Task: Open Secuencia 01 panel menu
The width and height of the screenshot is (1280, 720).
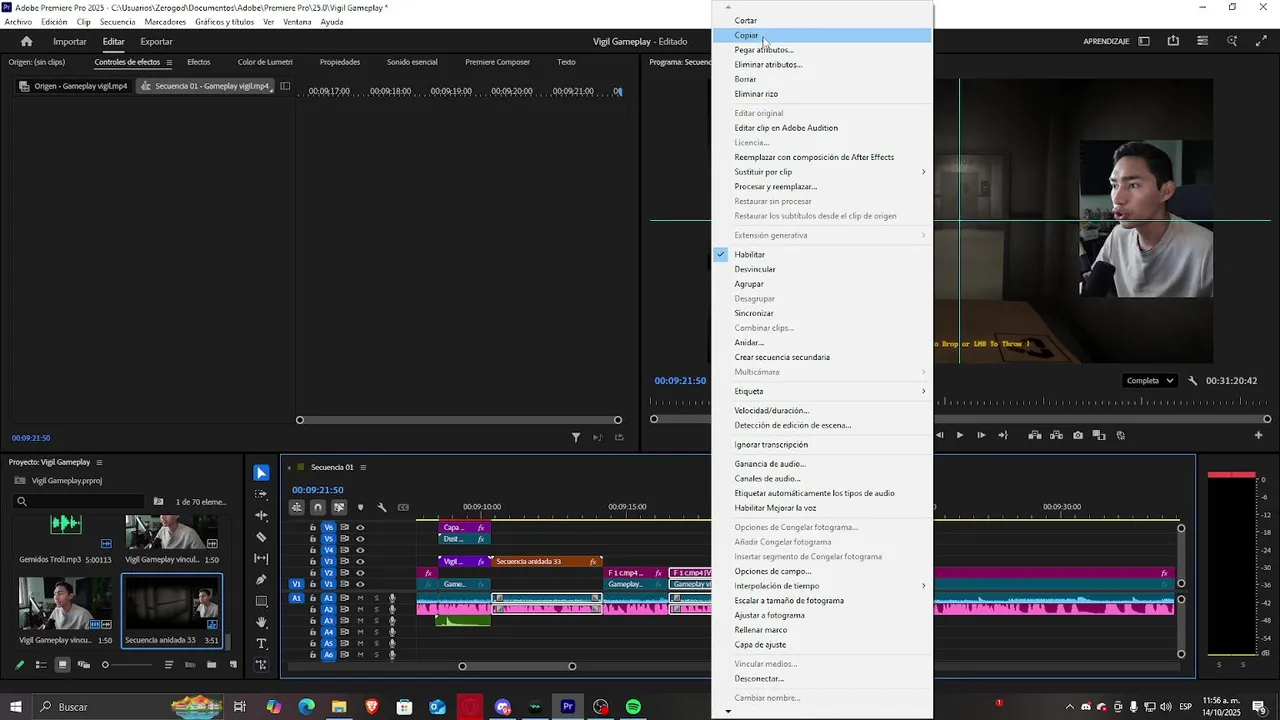Action: click(x=363, y=467)
